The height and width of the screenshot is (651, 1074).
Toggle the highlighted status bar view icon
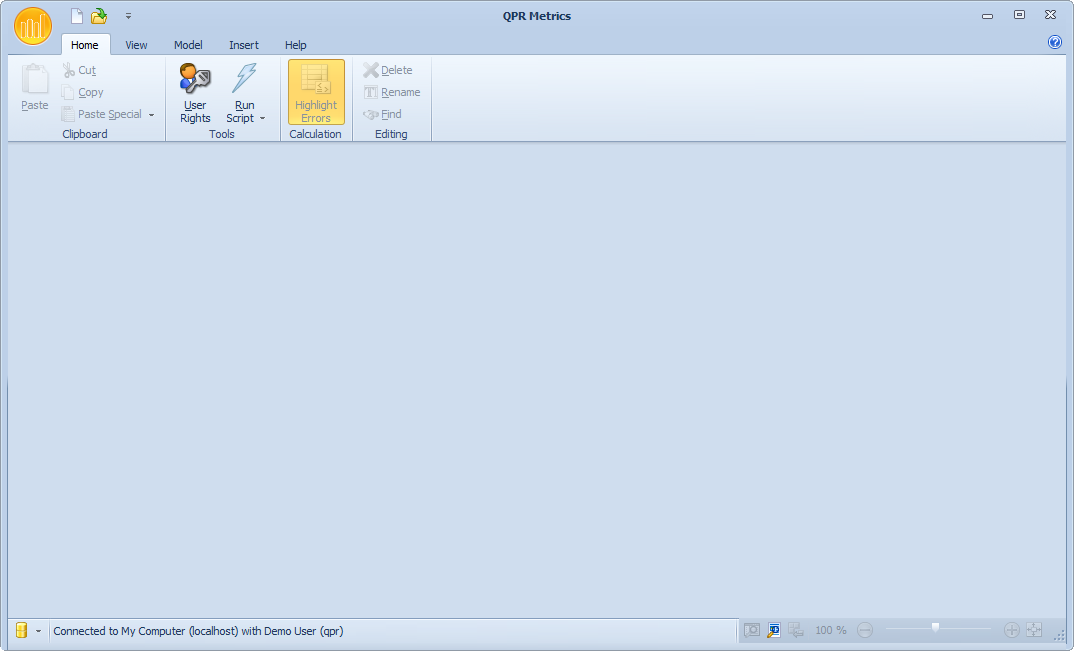coord(774,630)
